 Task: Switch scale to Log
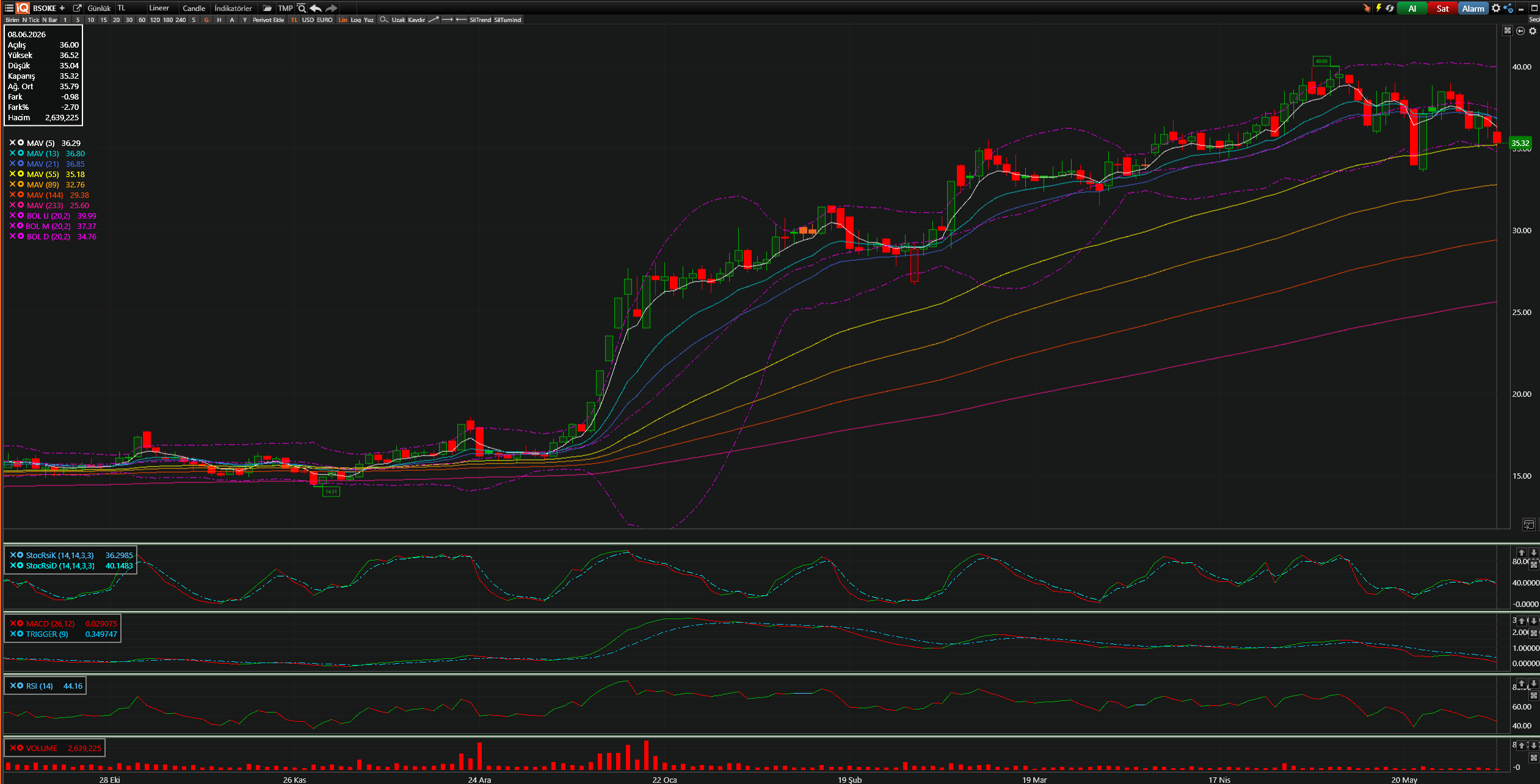tap(356, 20)
